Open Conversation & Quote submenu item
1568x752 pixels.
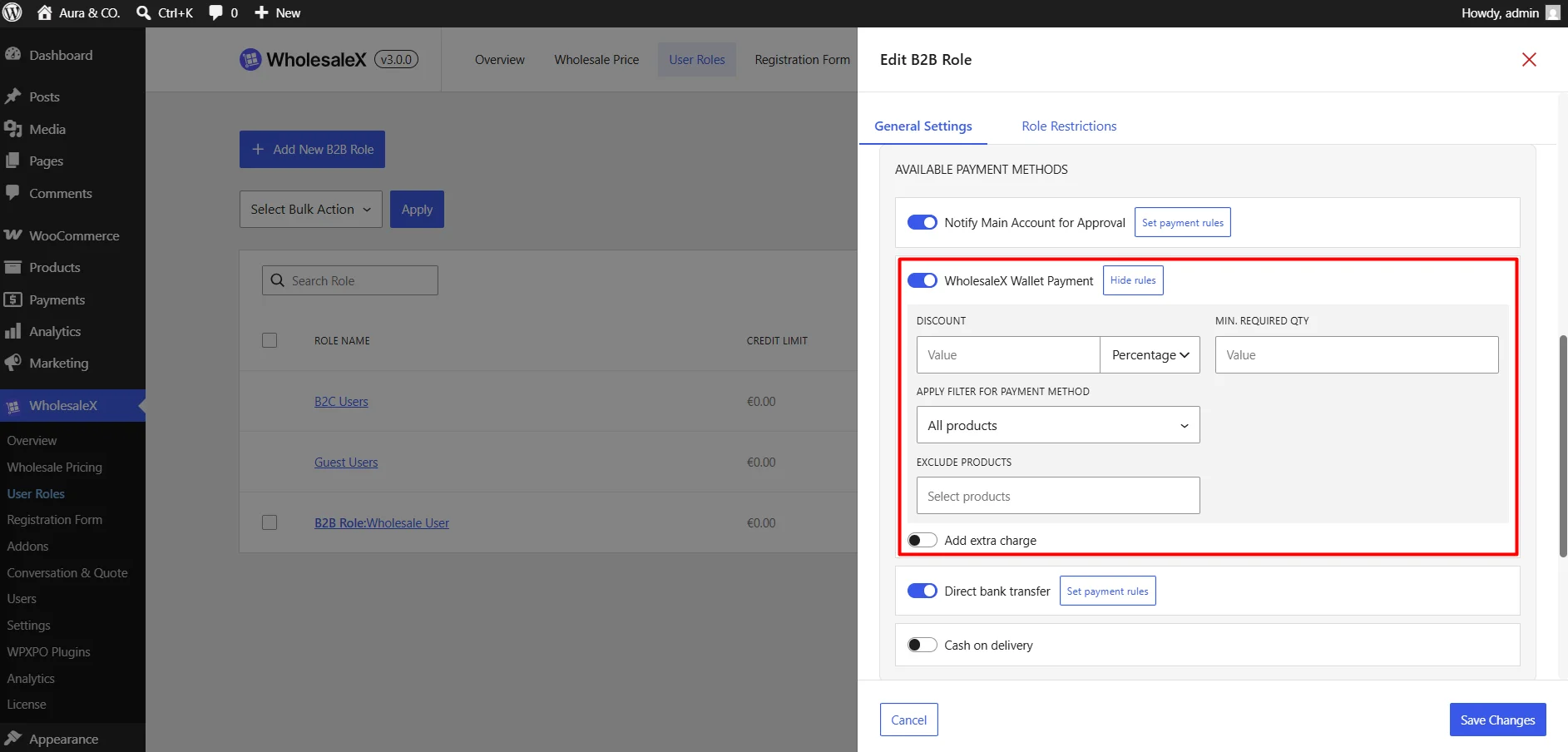[x=67, y=573]
